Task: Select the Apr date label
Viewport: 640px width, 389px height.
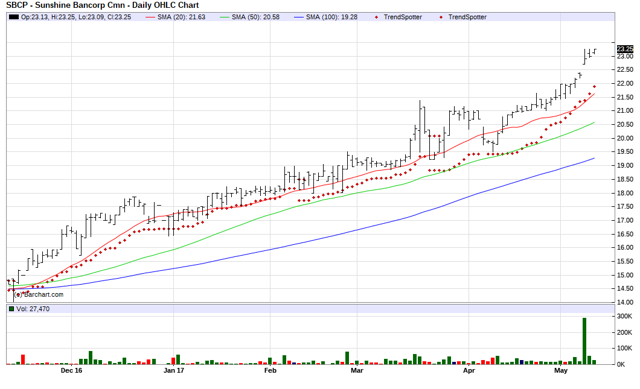Action: 469,371
